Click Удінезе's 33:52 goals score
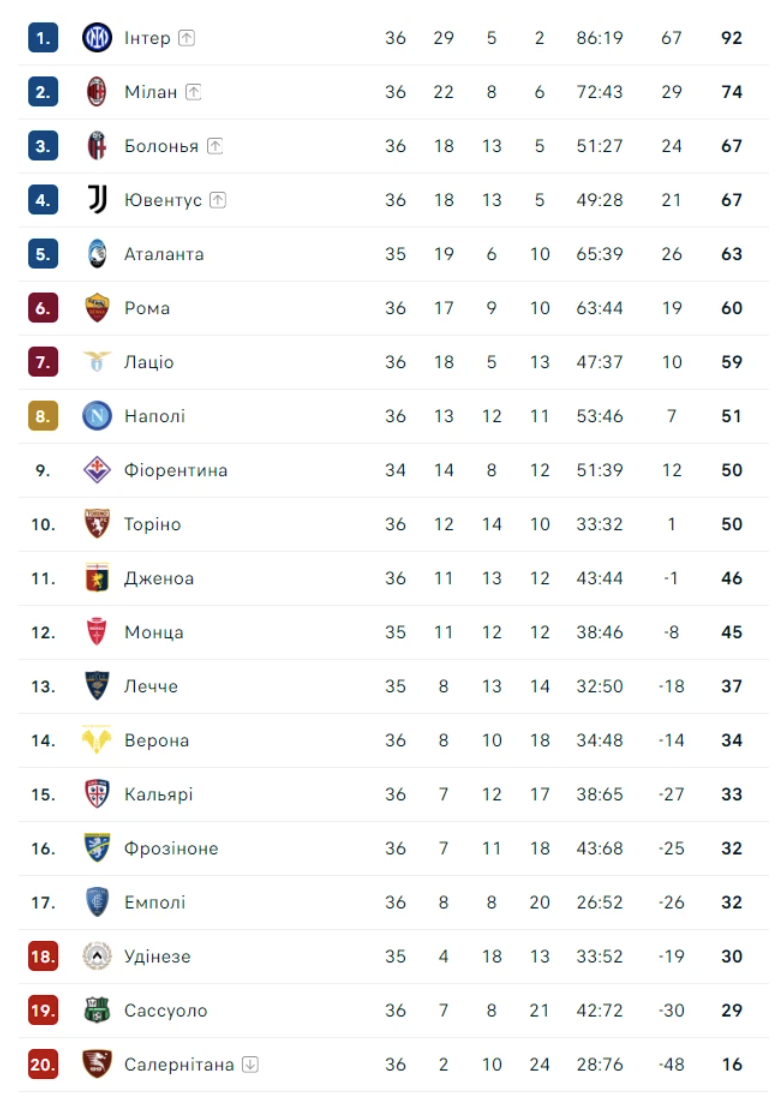 [600, 956]
